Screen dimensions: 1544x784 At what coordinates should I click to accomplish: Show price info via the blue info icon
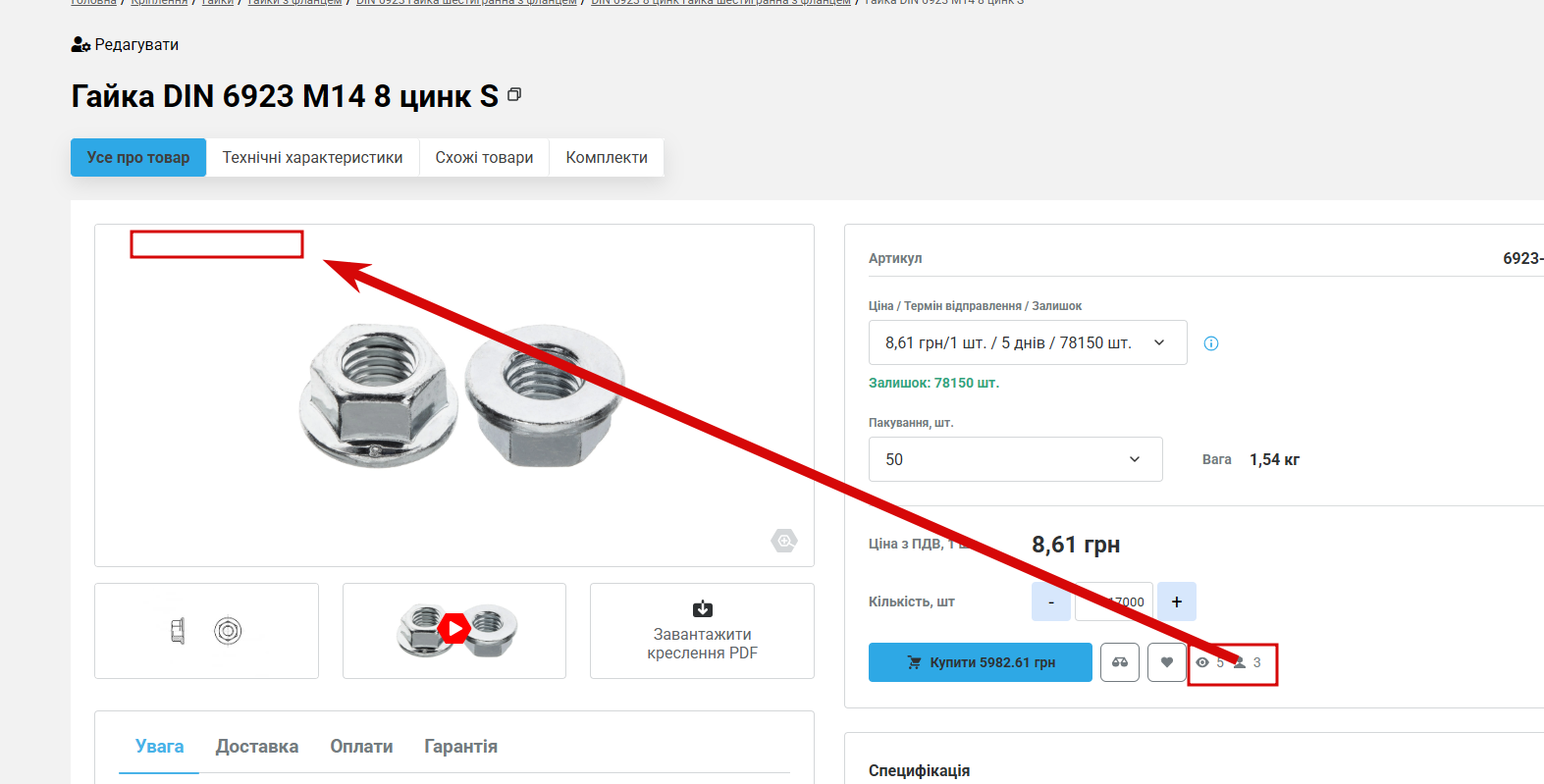tap(1211, 343)
